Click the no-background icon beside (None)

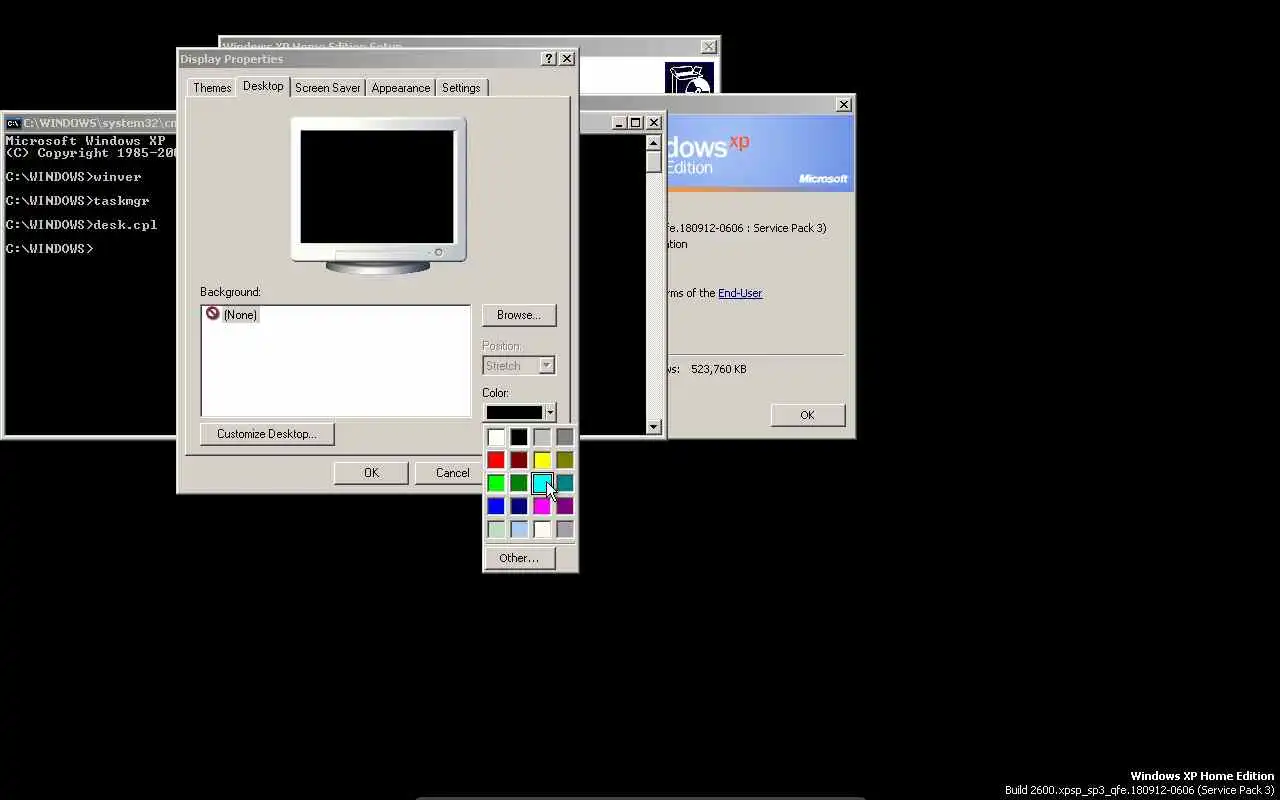pos(212,313)
